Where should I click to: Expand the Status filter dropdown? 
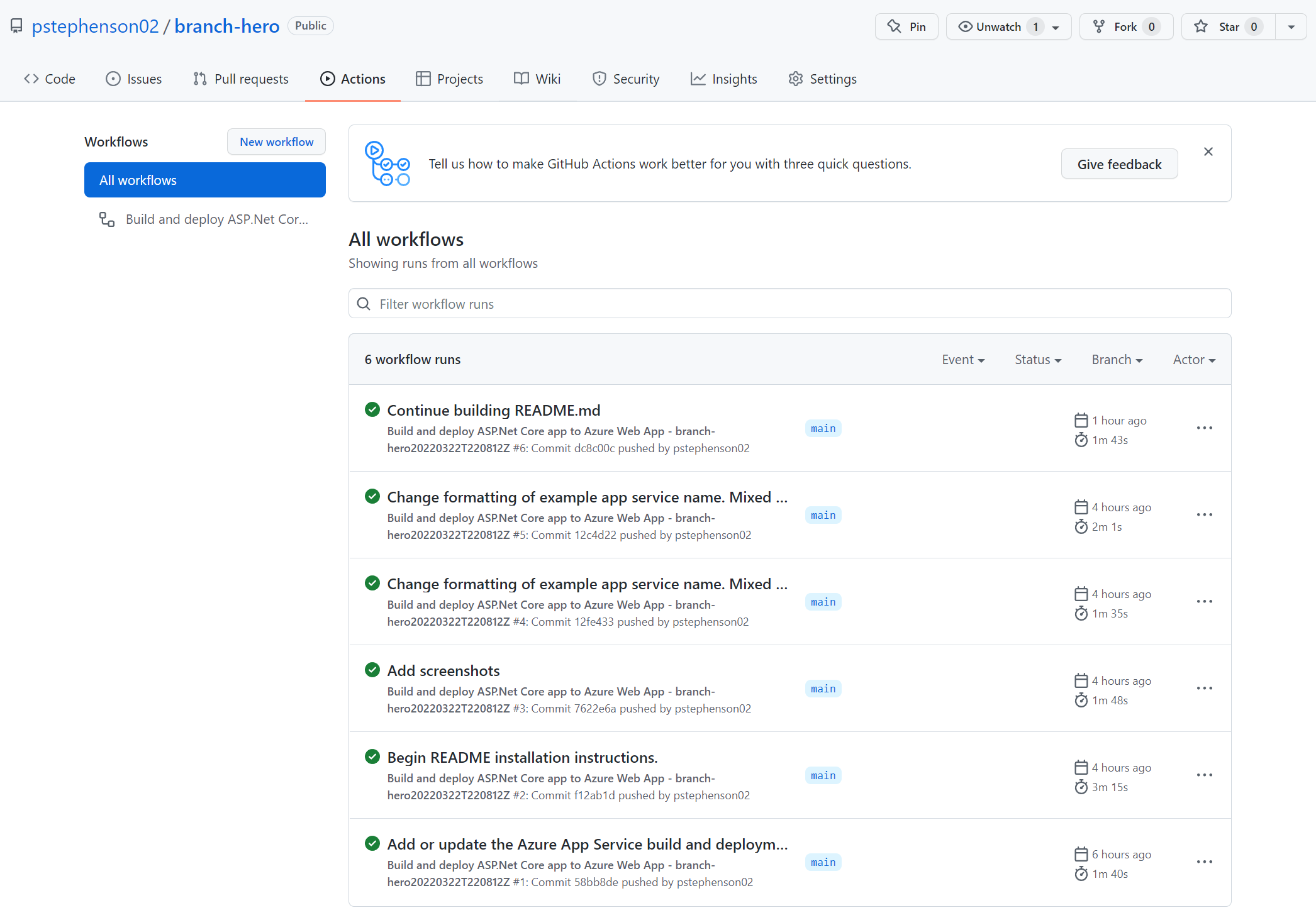pos(1037,360)
